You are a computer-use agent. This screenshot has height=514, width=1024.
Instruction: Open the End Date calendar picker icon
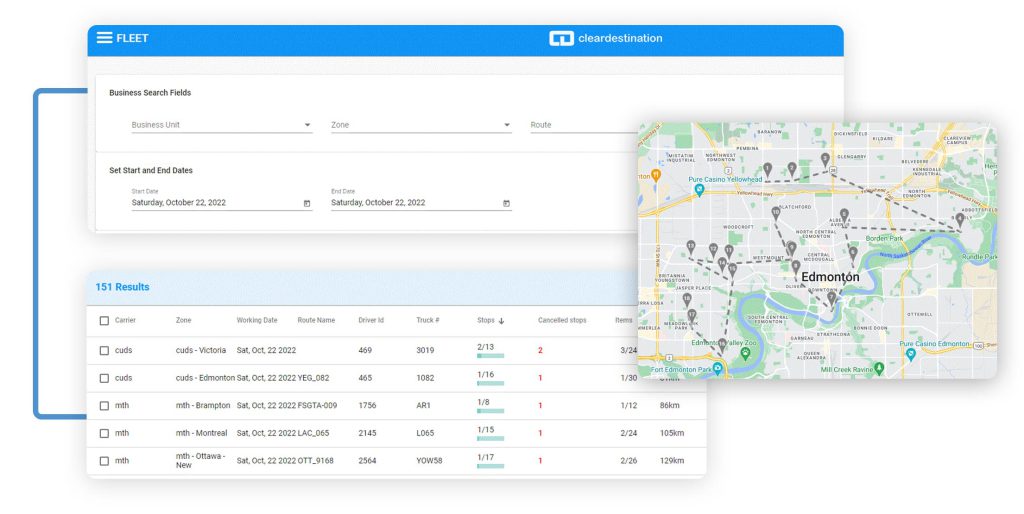pos(506,203)
